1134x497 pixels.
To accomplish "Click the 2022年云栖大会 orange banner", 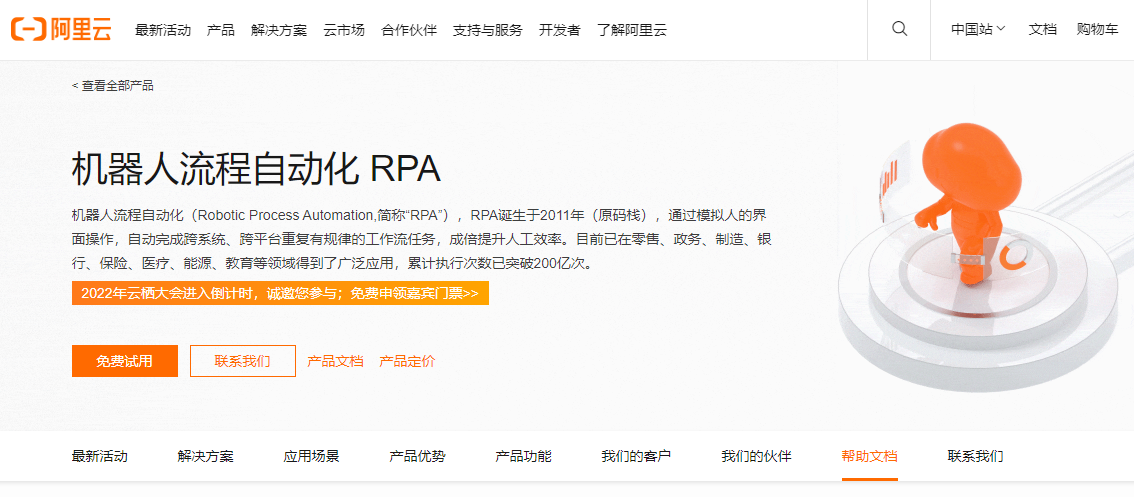I will point(280,293).
